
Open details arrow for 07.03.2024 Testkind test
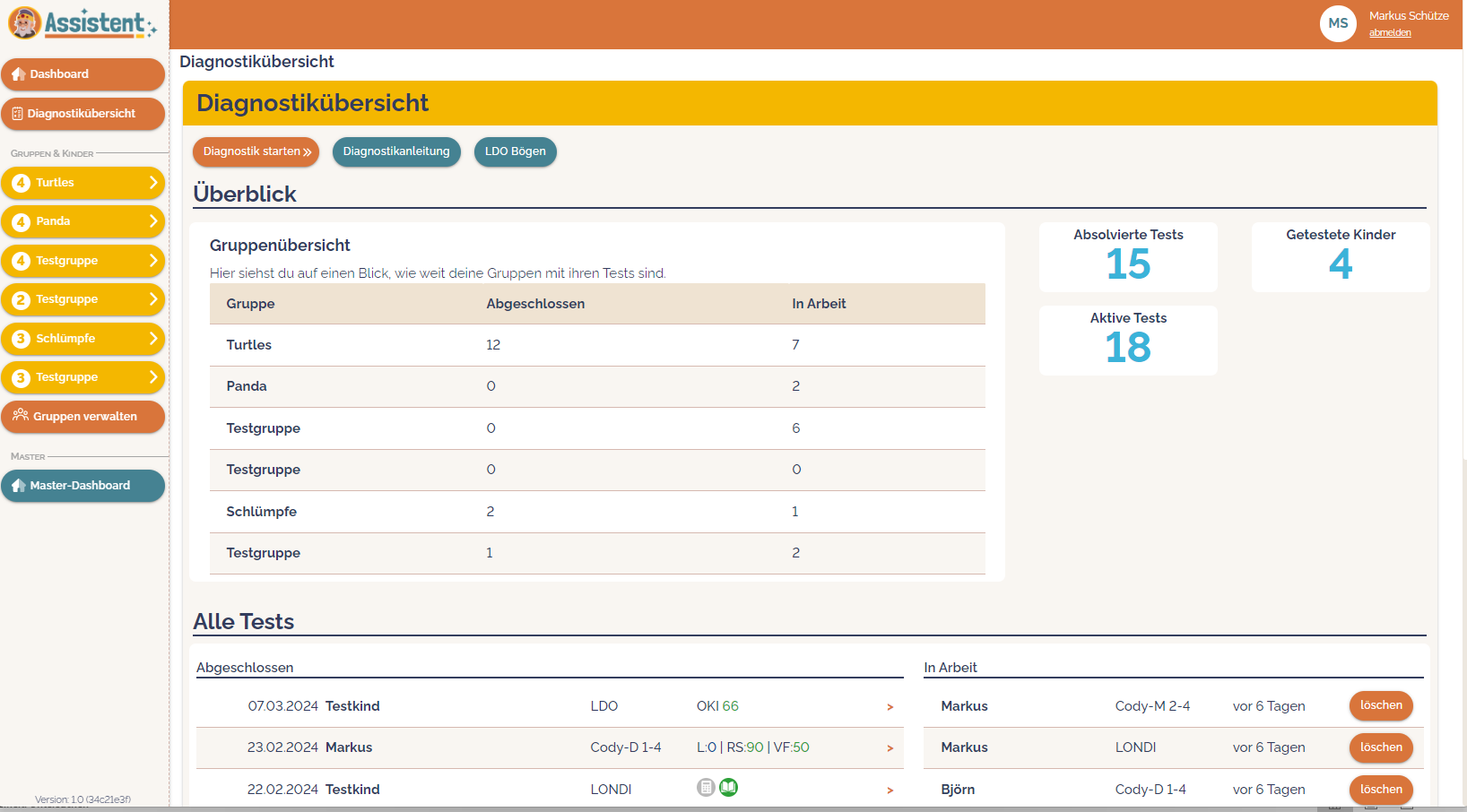890,707
